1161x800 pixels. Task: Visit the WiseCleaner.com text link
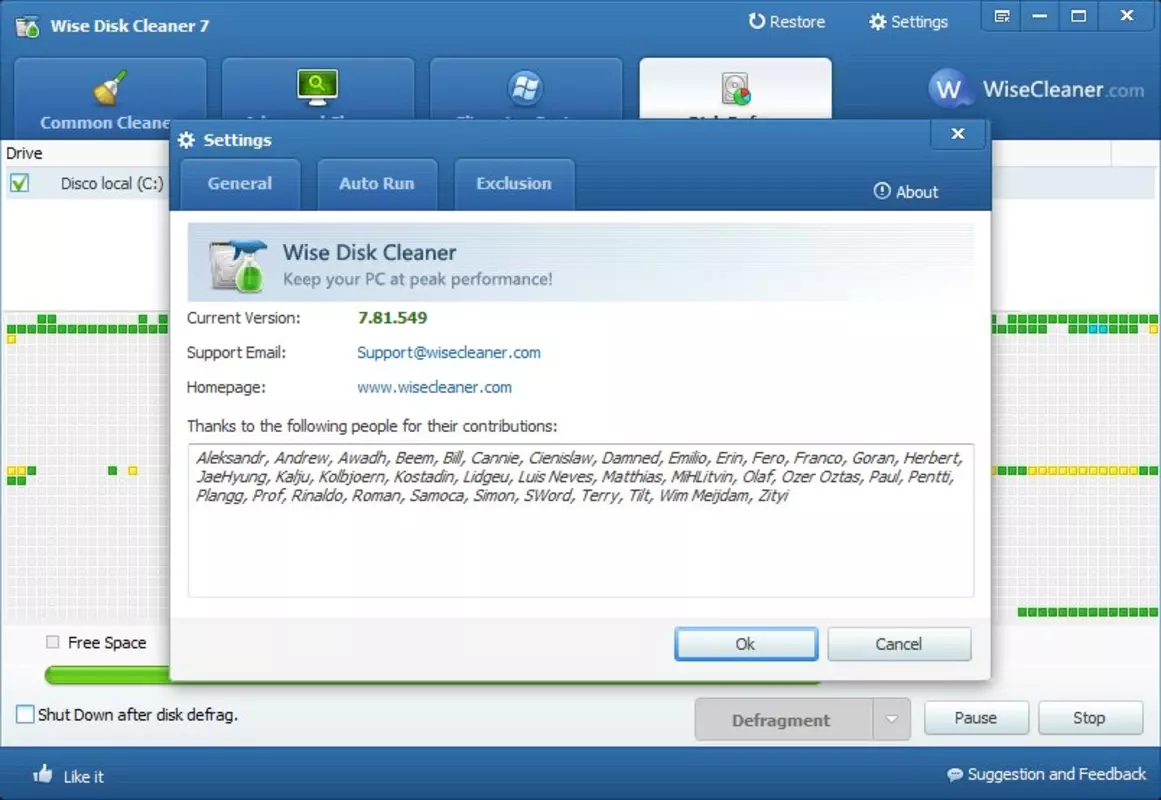[x=1063, y=90]
